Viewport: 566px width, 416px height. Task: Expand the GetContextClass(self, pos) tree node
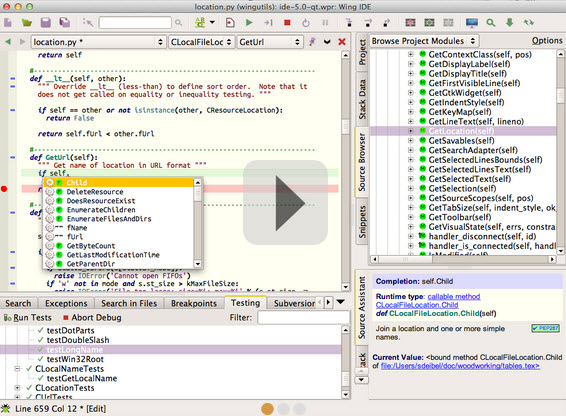click(x=410, y=55)
